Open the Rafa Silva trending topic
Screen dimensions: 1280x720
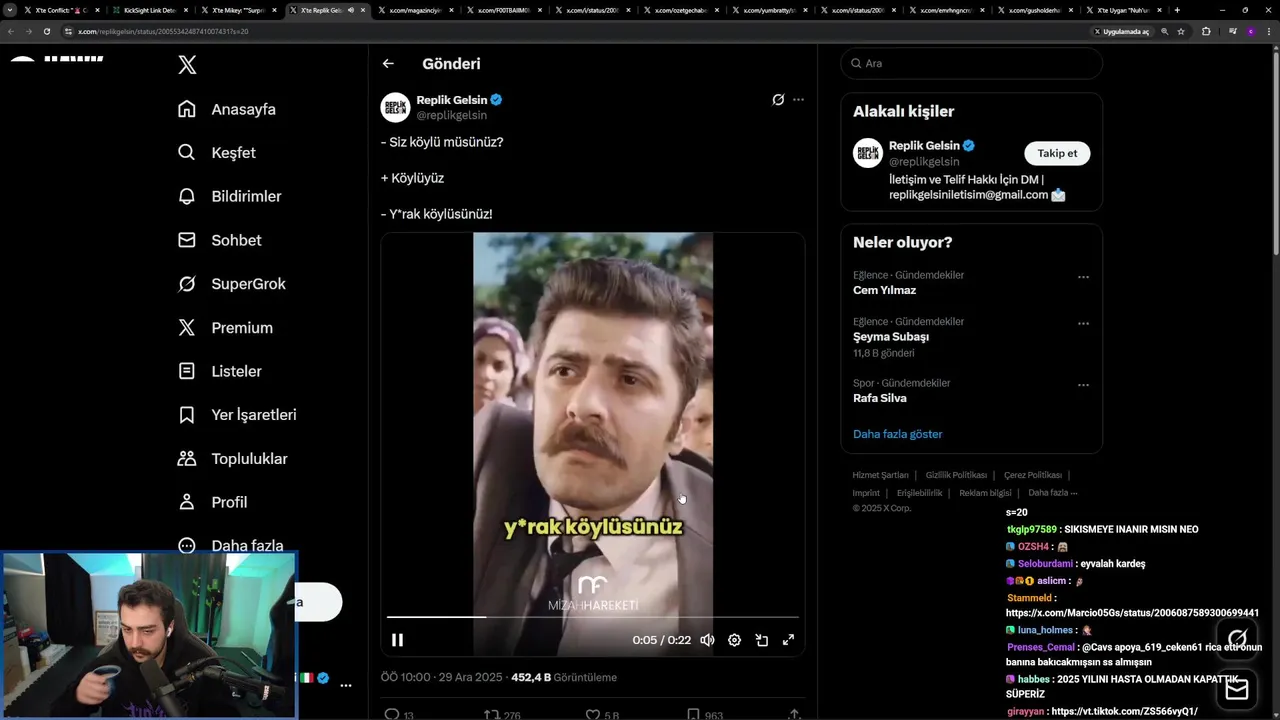click(x=880, y=398)
